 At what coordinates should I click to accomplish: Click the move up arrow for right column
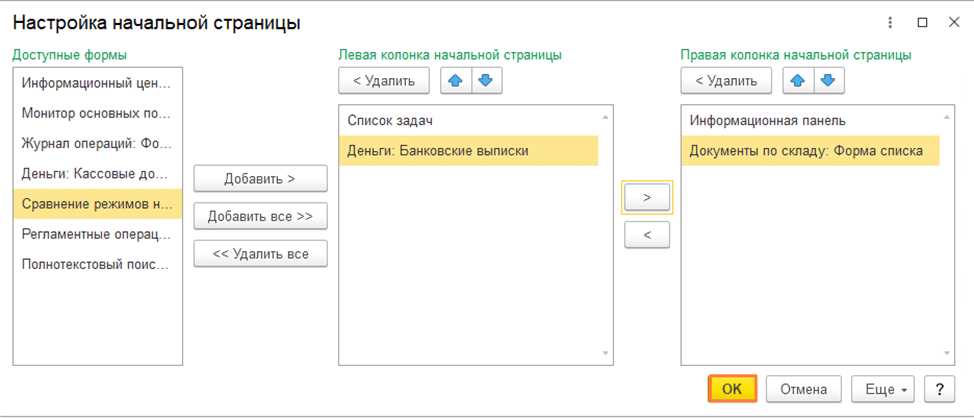[798, 81]
